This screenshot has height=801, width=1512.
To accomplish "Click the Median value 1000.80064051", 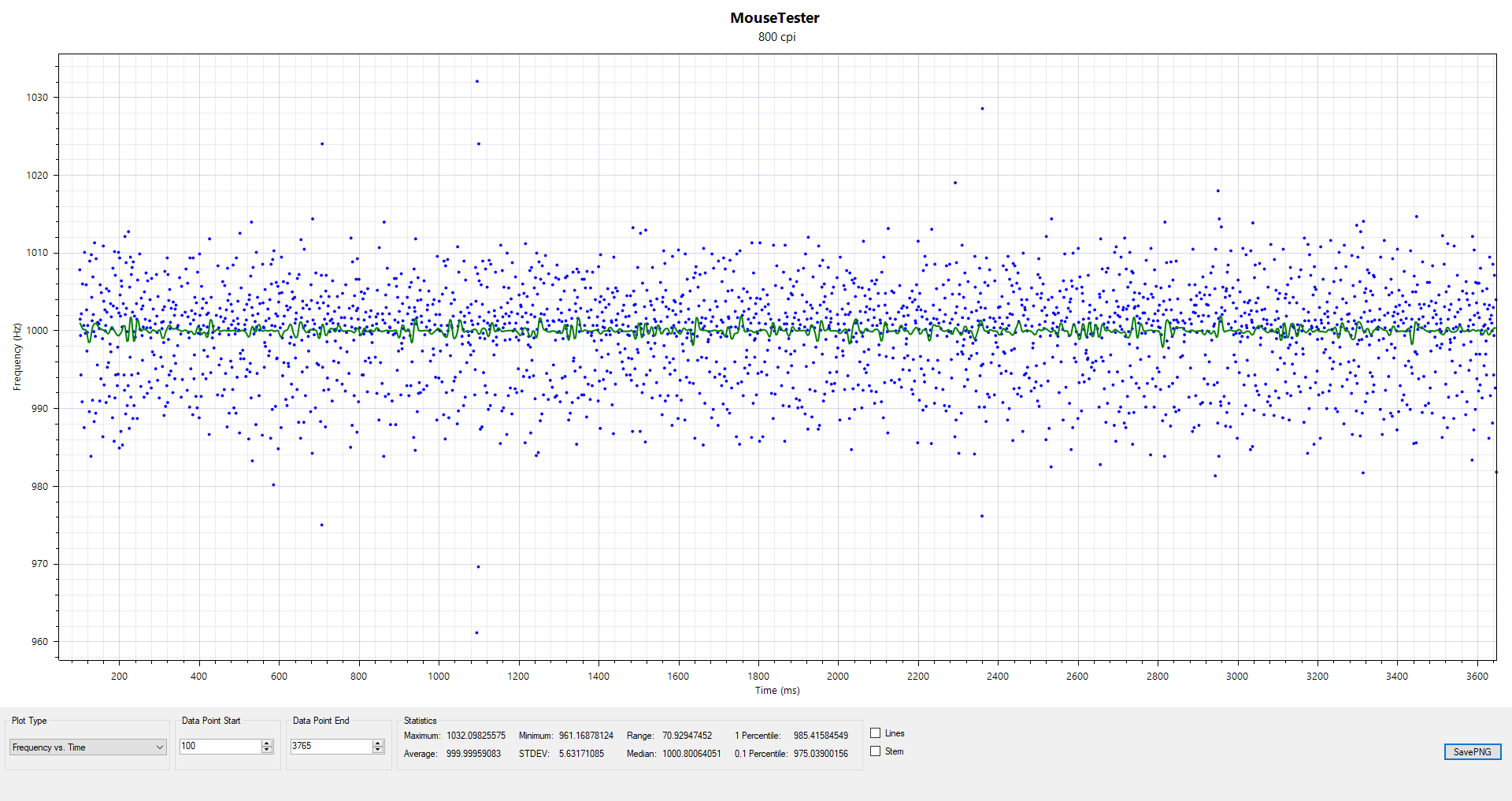I will click(x=691, y=754).
